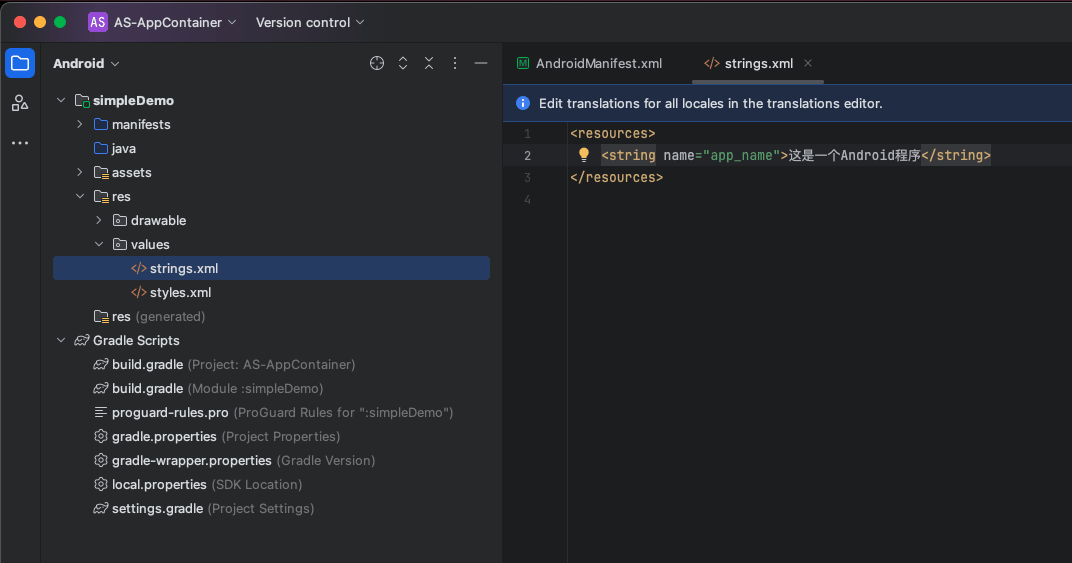Click the opening <resources> tag

pos(613,133)
